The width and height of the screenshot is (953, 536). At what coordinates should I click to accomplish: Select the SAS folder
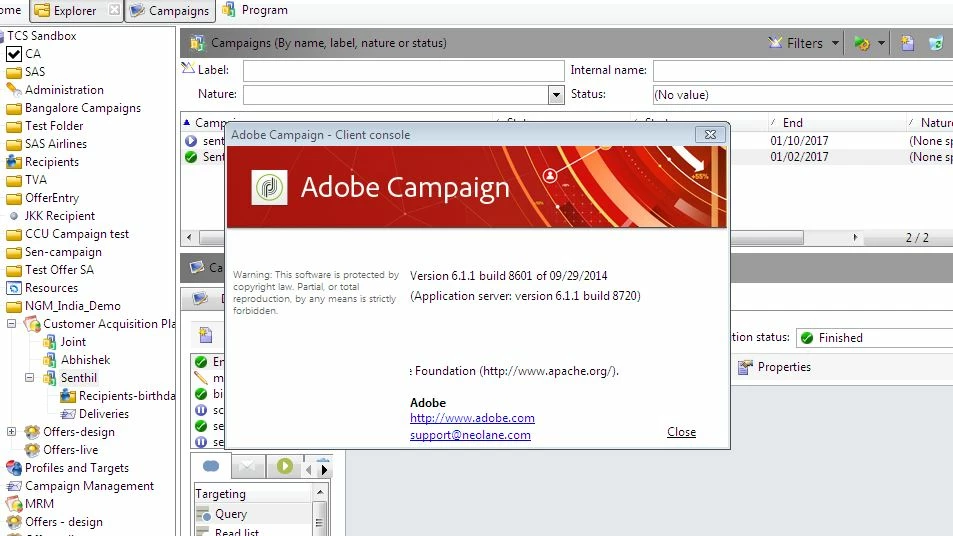[x=35, y=72]
